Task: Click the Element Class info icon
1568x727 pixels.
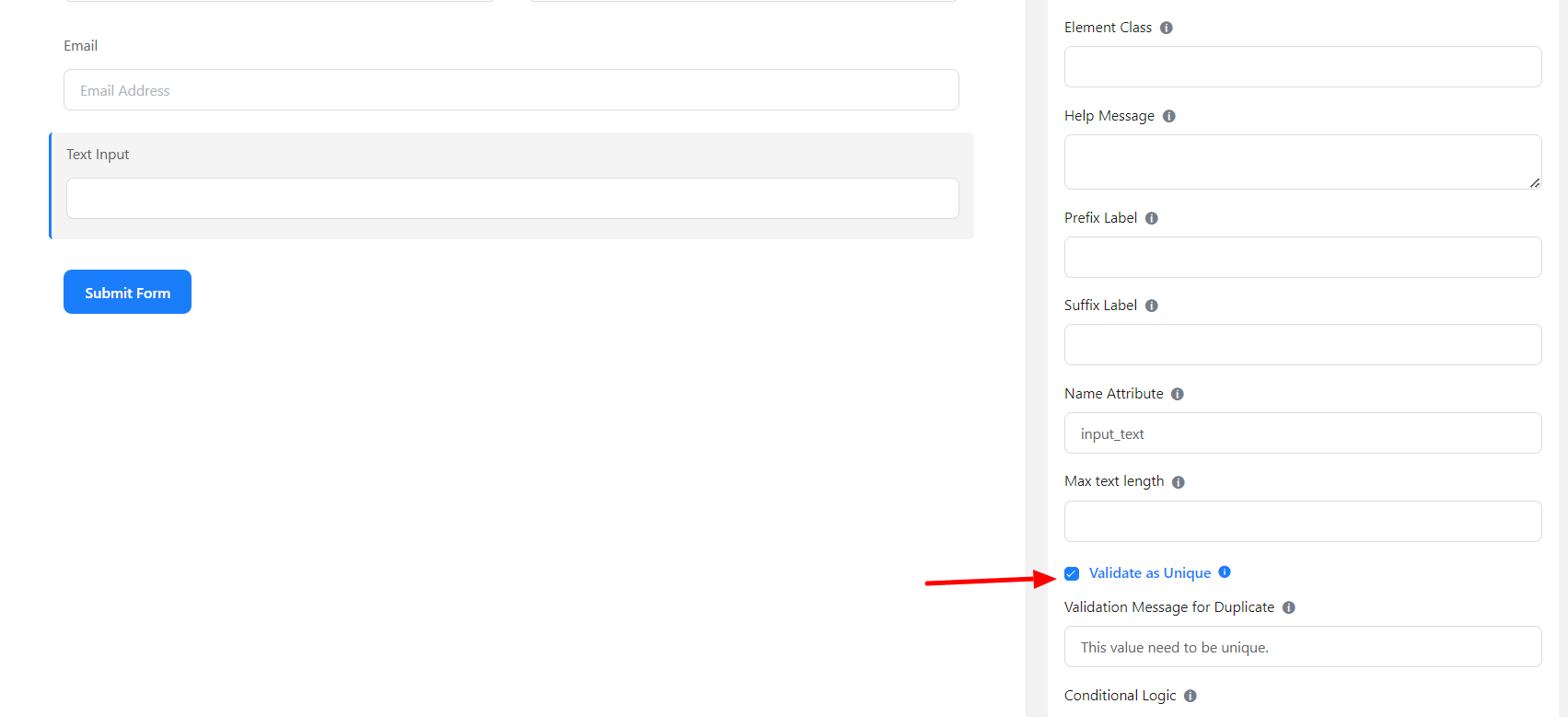Action: pyautogui.click(x=1166, y=28)
